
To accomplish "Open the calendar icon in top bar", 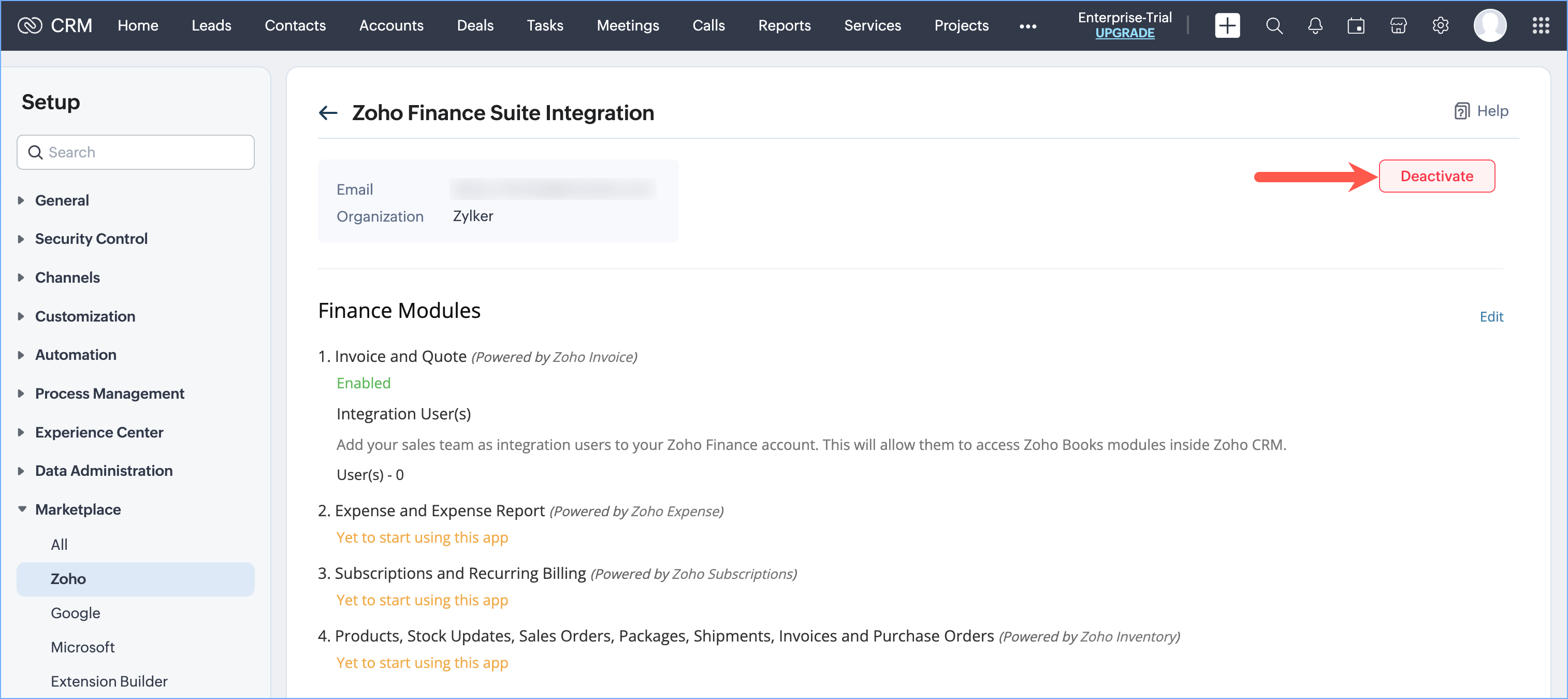I will click(1356, 25).
